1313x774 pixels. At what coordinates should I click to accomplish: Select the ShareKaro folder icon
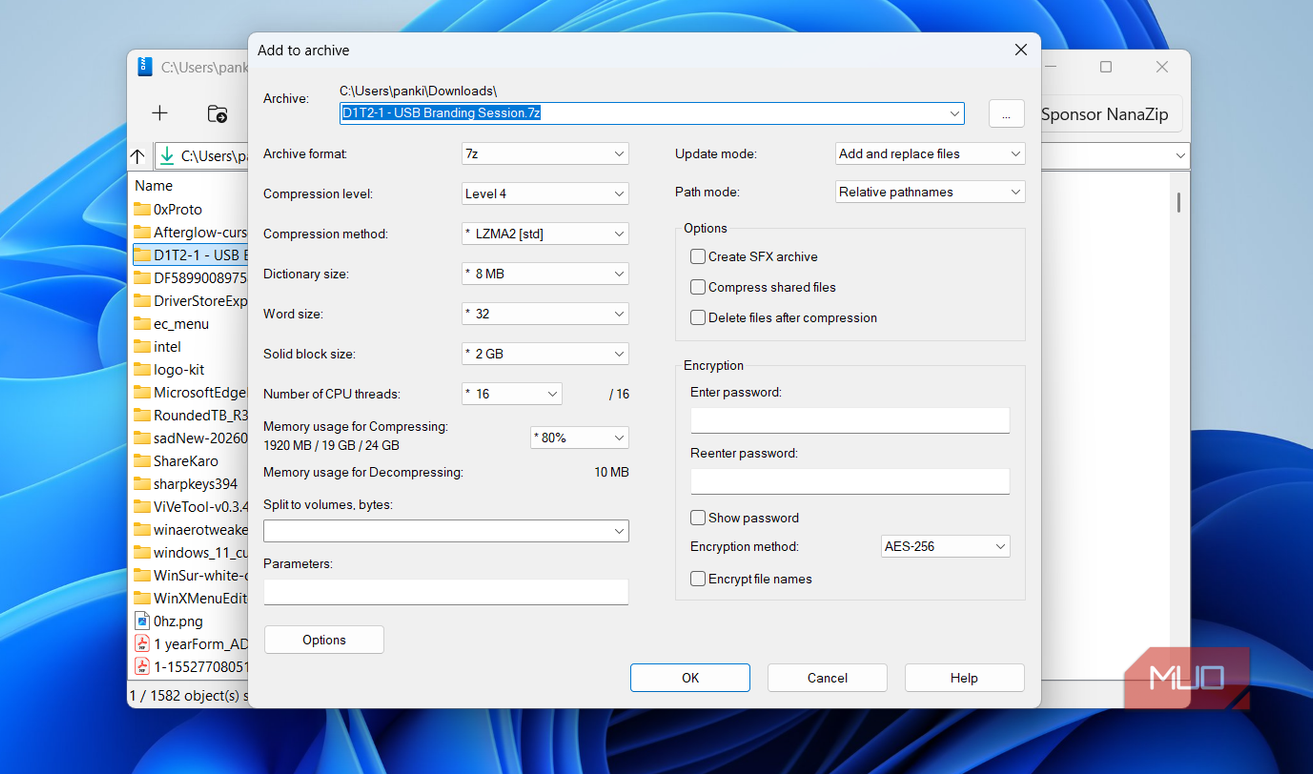click(x=142, y=461)
